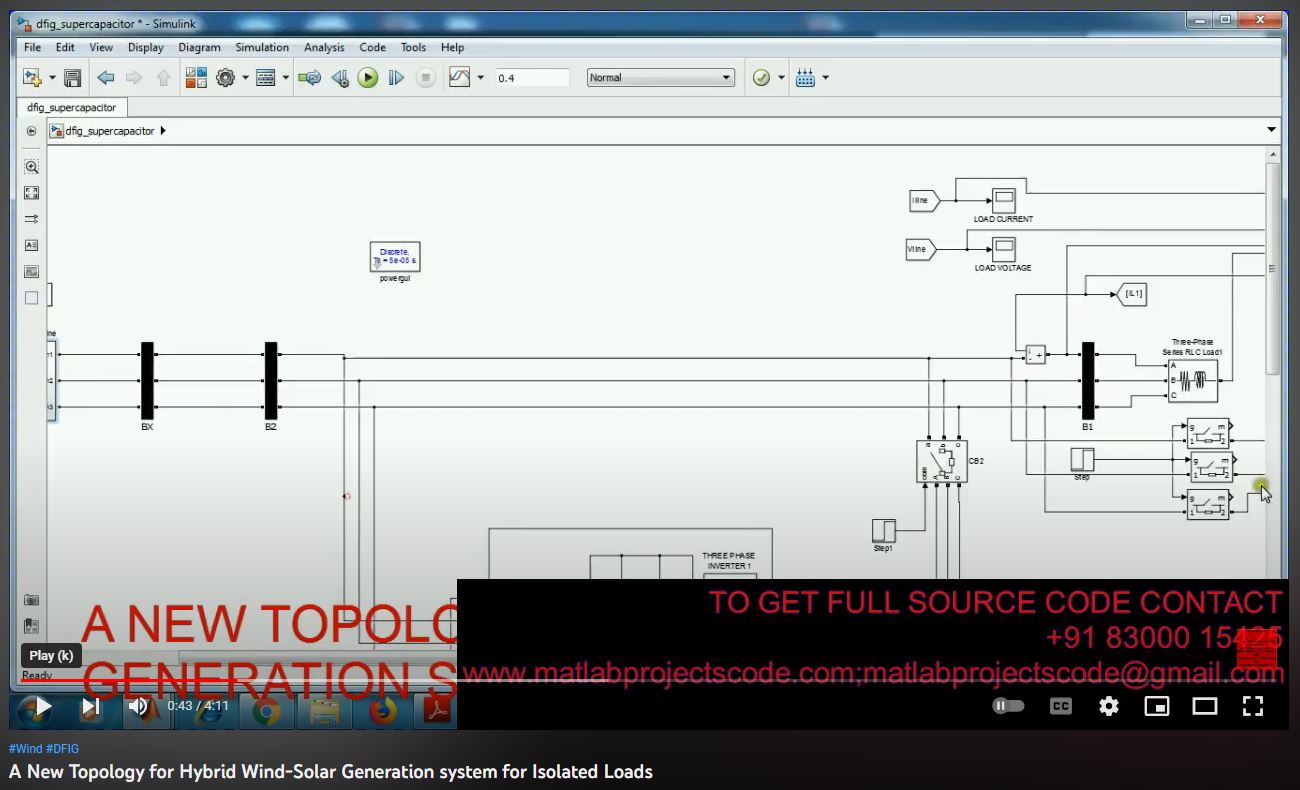Navigate back with the left arrow
Screen dimensions: 1300x790
105,78
